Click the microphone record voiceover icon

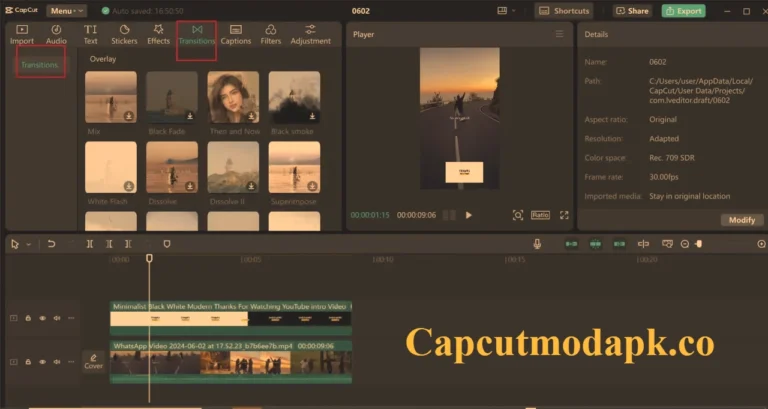click(x=537, y=244)
